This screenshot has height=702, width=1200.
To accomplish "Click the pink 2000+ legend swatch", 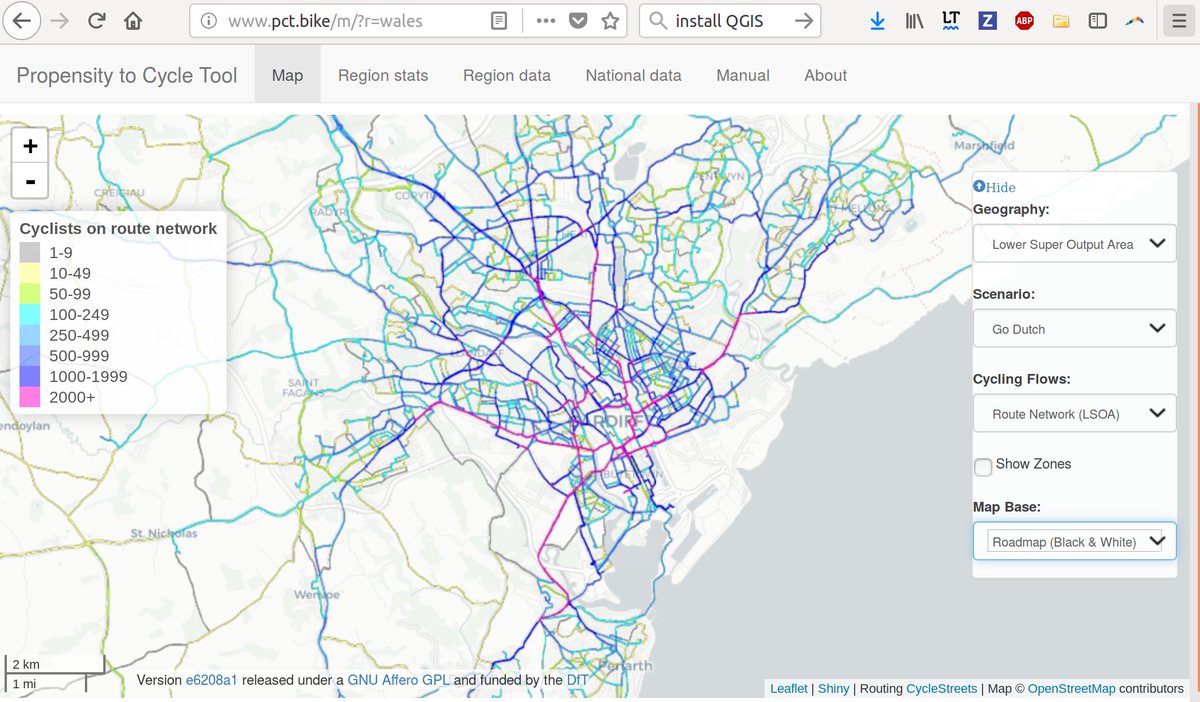I will [x=30, y=397].
